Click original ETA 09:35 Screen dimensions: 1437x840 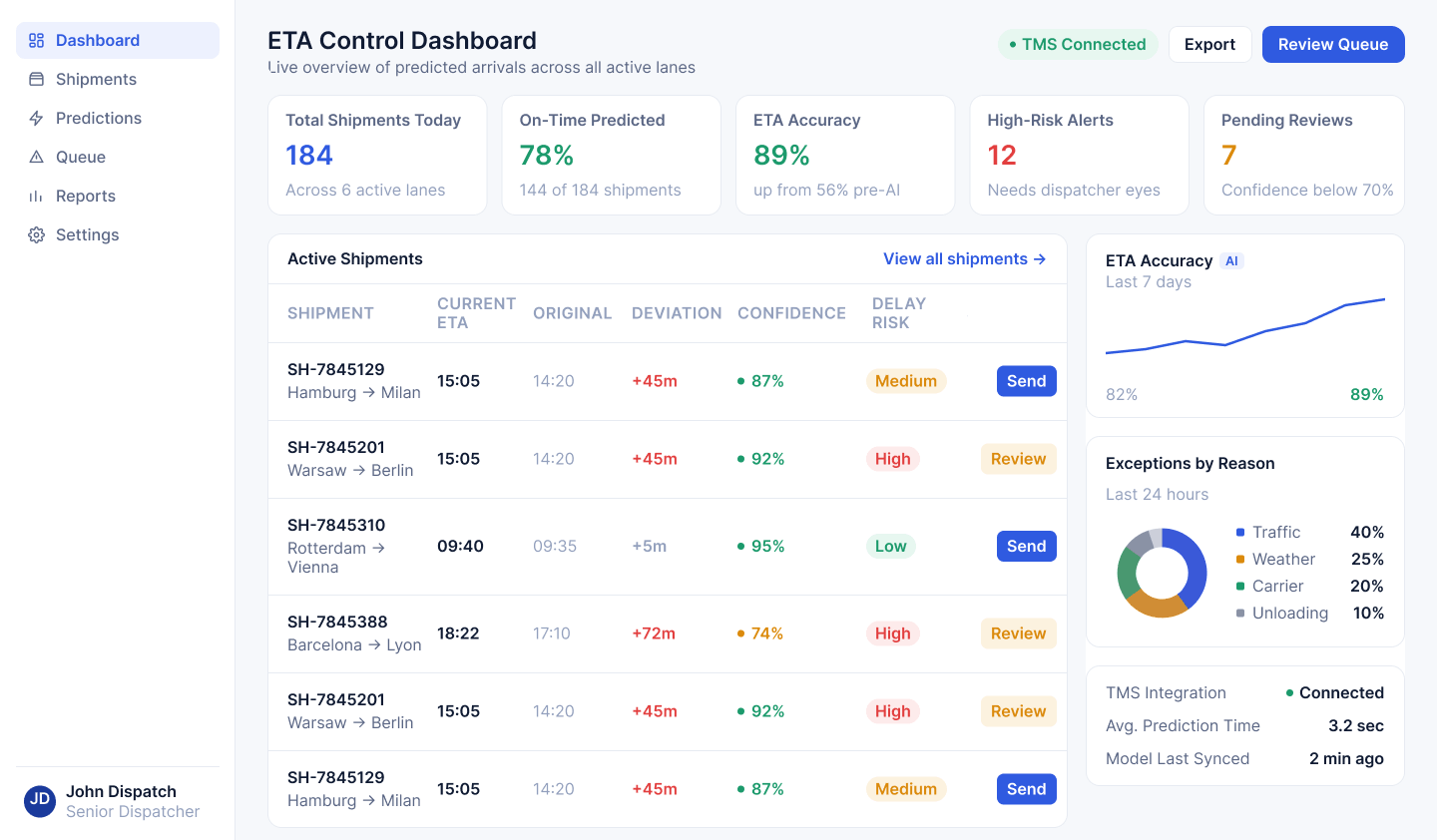tap(555, 547)
